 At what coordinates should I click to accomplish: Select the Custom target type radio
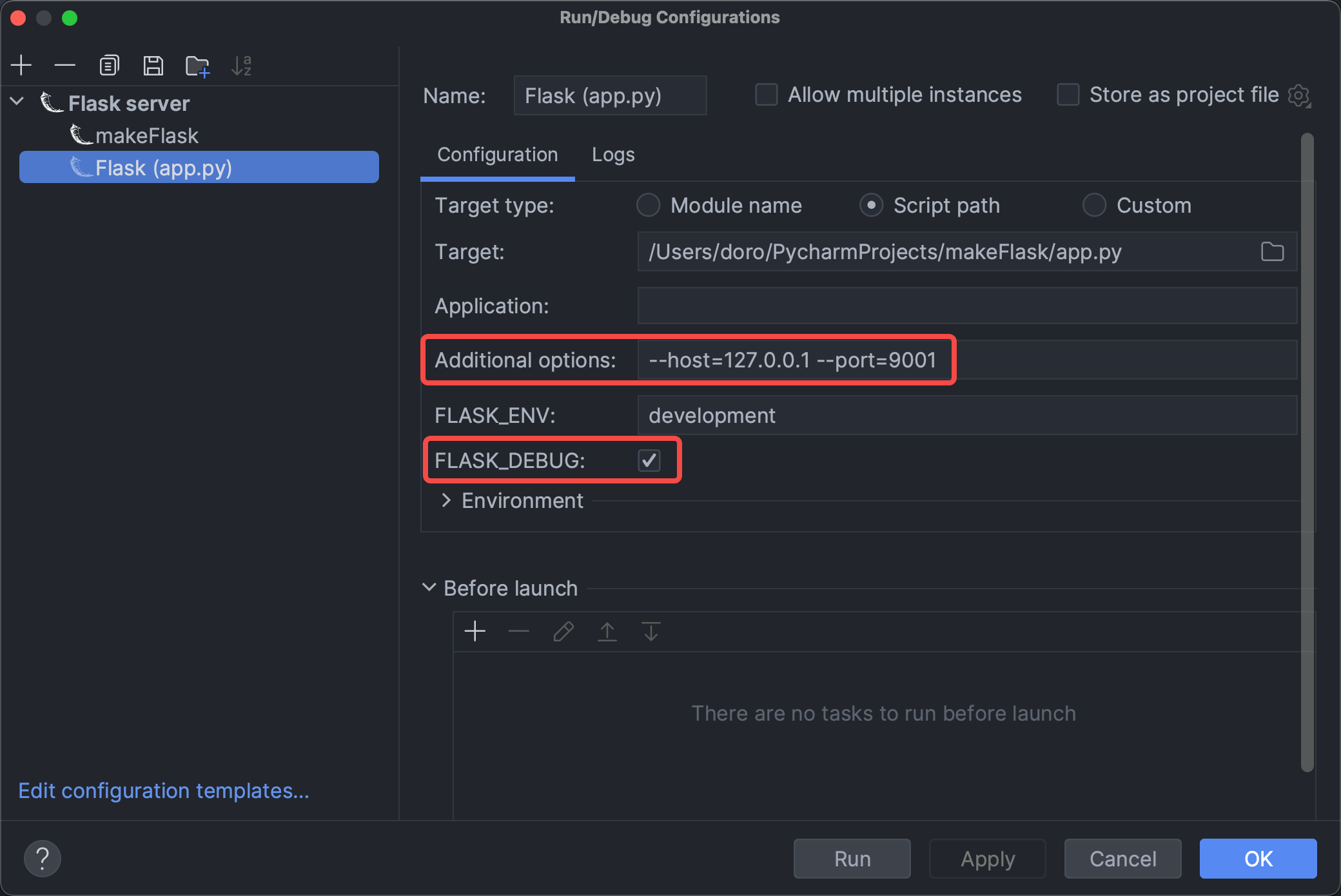point(1094,205)
